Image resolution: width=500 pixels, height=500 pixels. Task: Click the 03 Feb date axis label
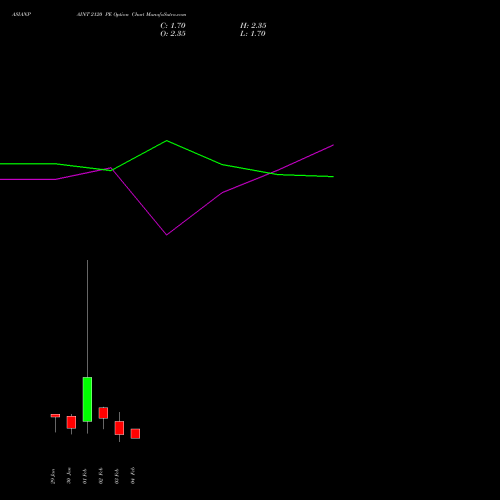pos(117,476)
